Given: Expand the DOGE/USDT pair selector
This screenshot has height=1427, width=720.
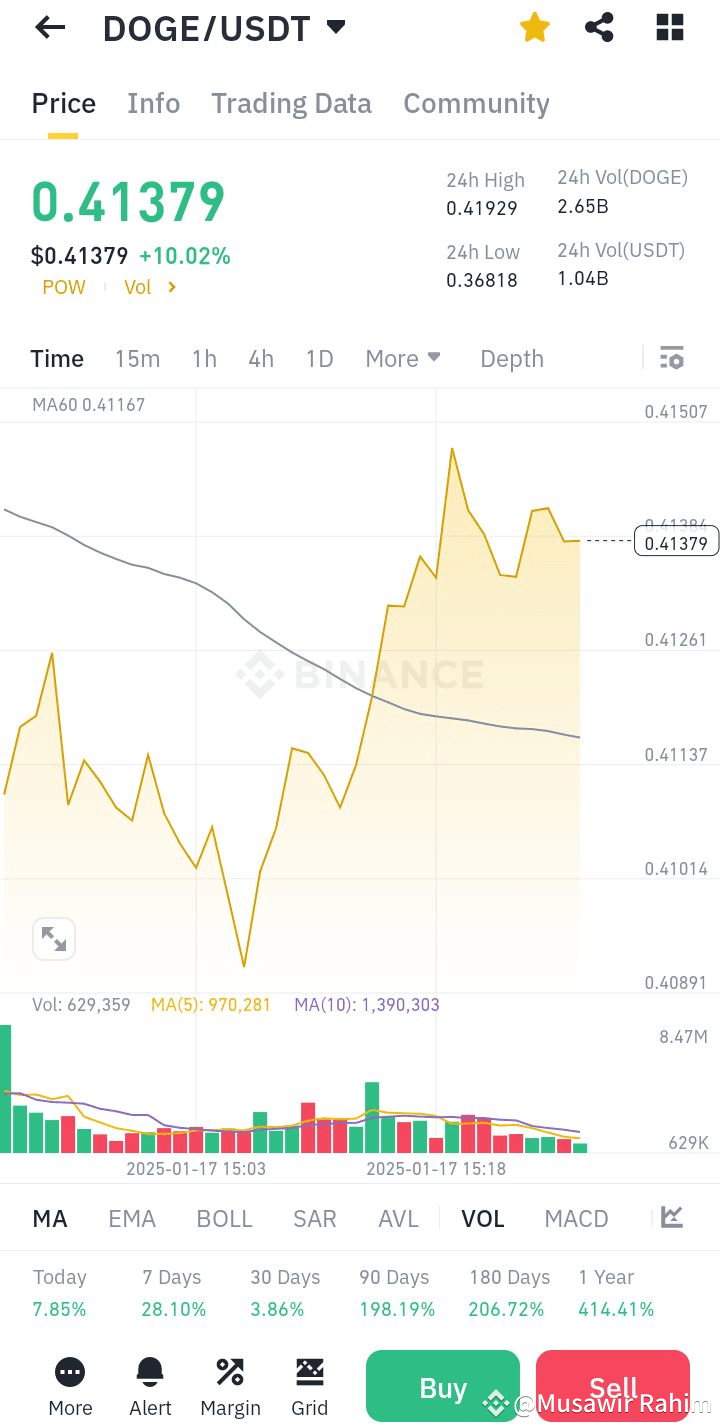Looking at the screenshot, I should 336,27.
